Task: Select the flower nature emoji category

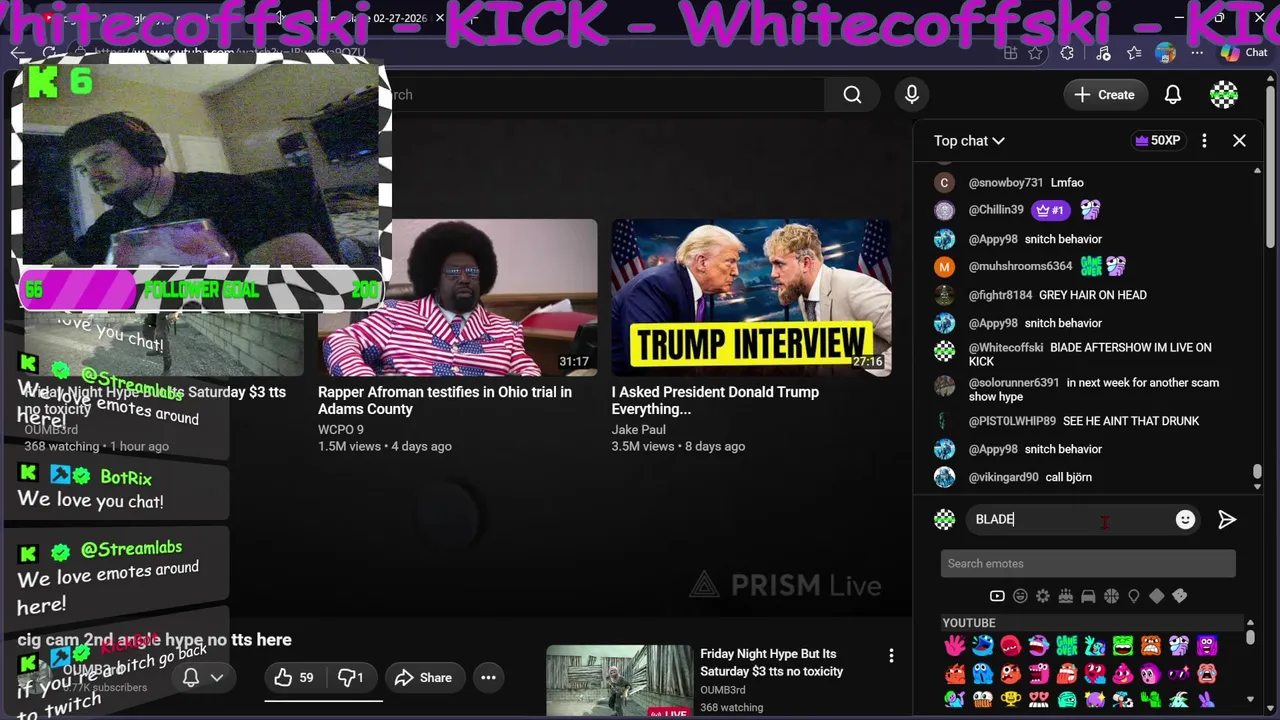Action: click(x=1043, y=596)
